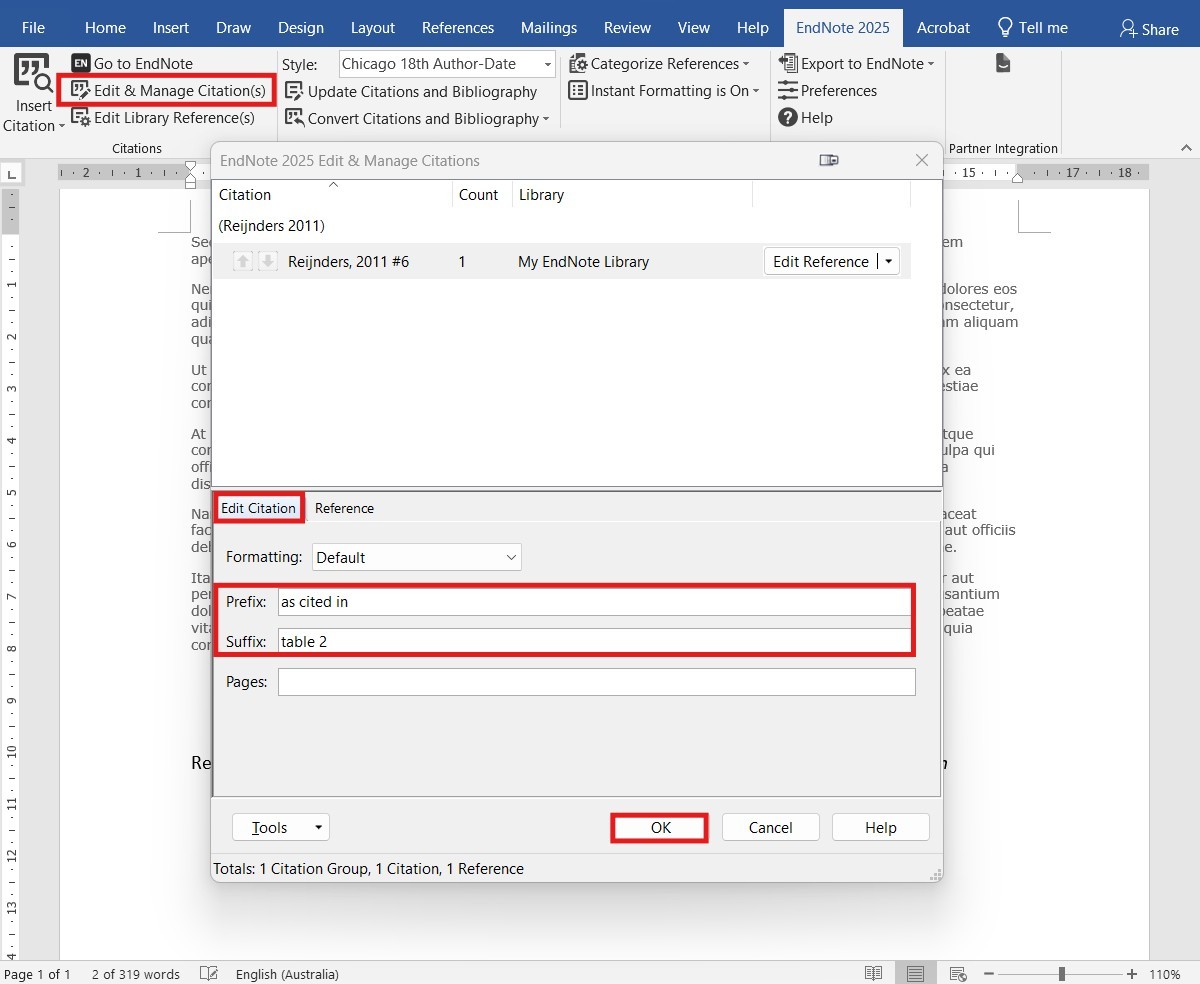This screenshot has width=1200, height=984.
Task: Click the Library column header
Action: (632, 195)
